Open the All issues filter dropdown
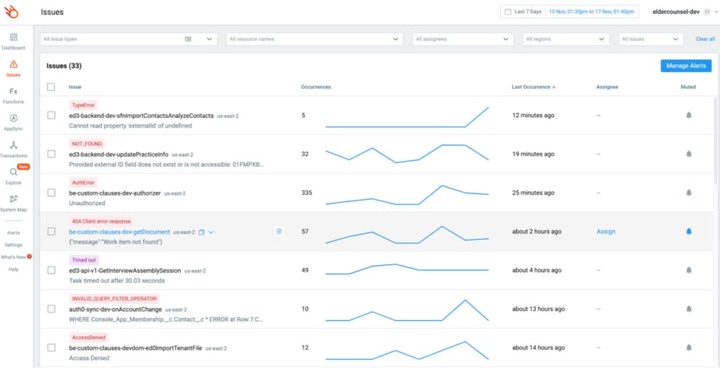 tap(651, 40)
